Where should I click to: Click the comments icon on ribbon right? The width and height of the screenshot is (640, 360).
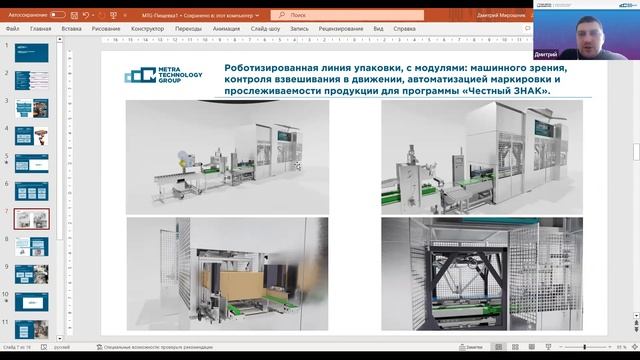tap(527, 28)
